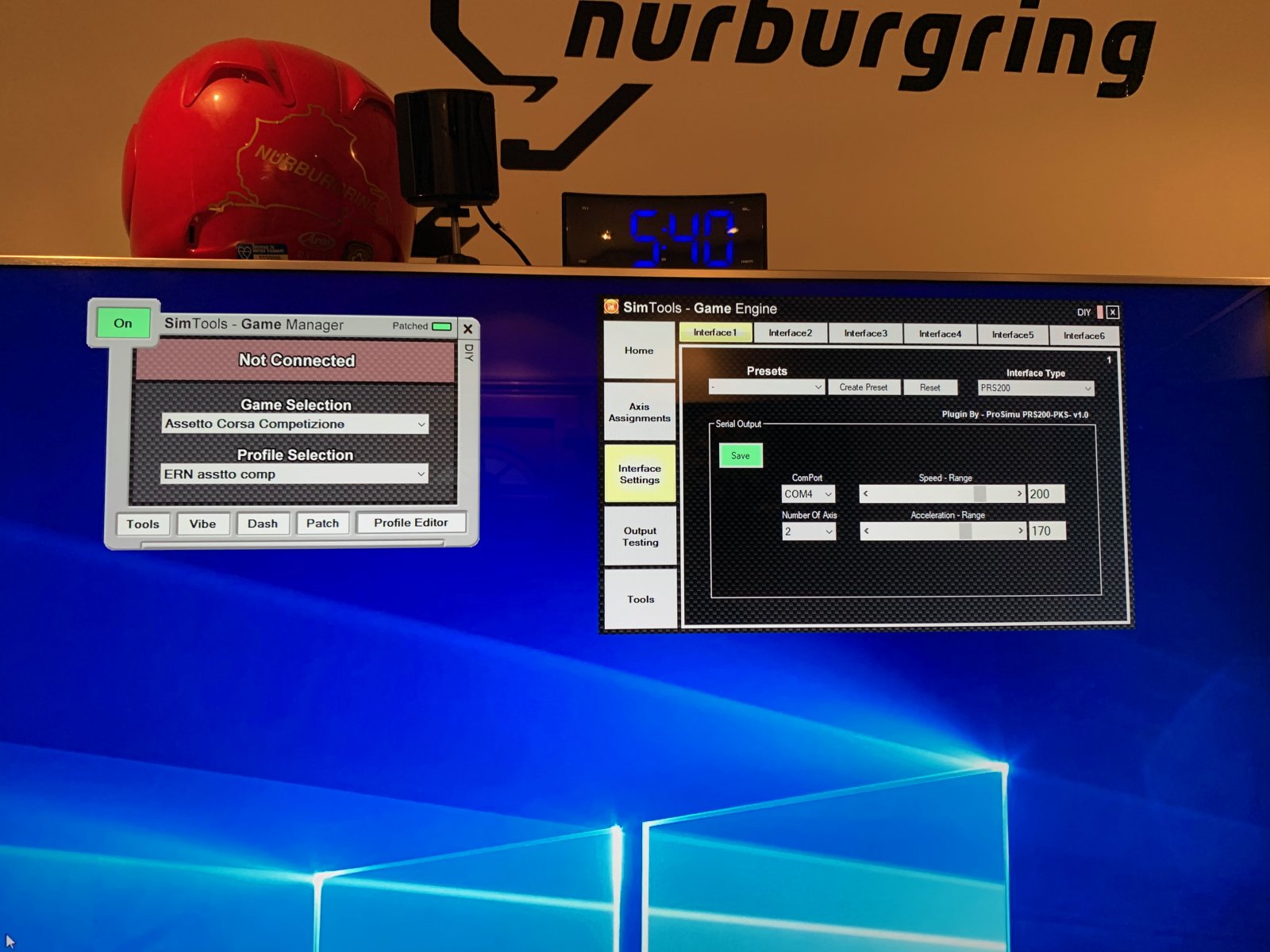
Task: Switch to the Interface5 tab
Action: [x=1013, y=335]
